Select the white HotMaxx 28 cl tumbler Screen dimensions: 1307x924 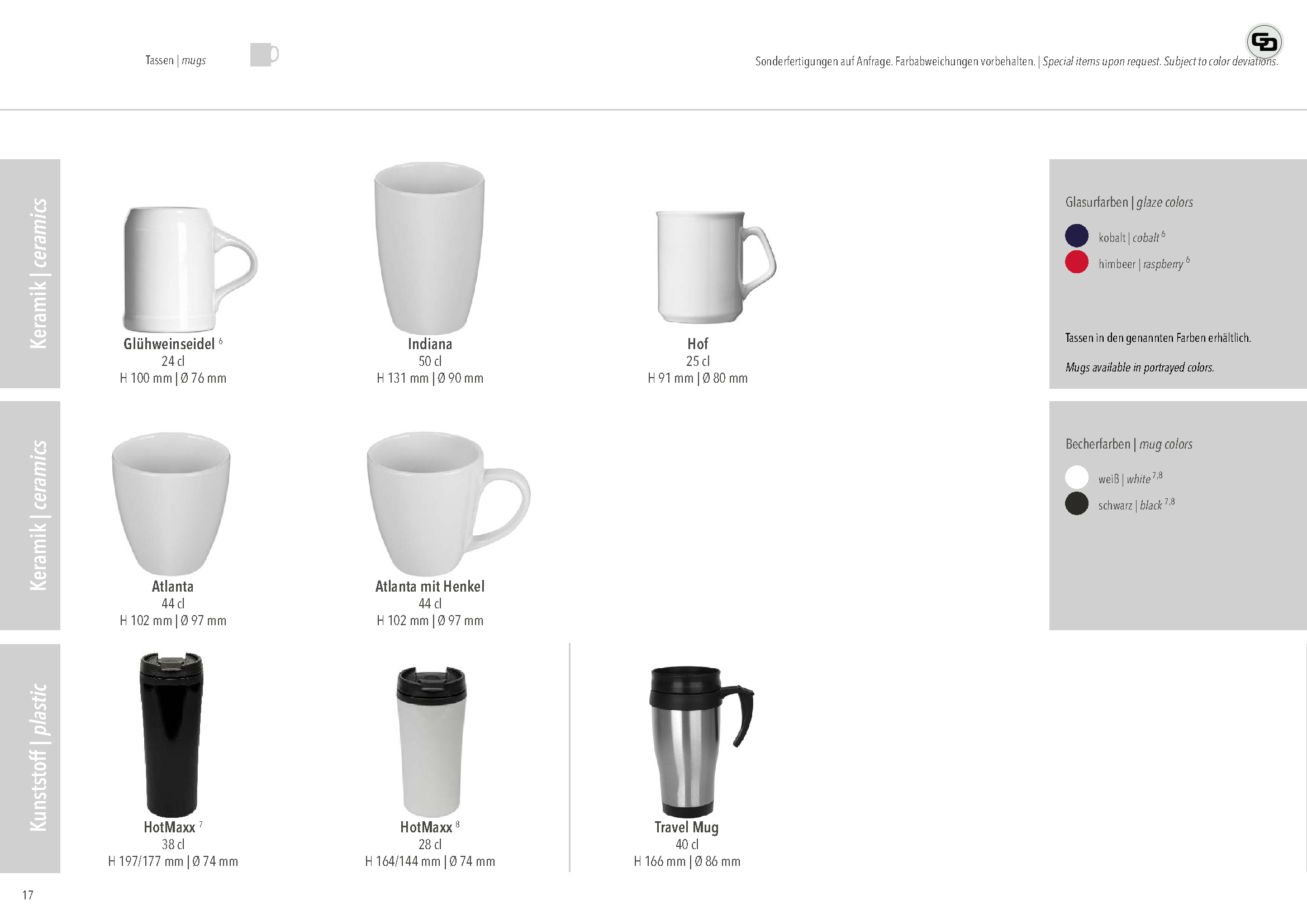431,742
